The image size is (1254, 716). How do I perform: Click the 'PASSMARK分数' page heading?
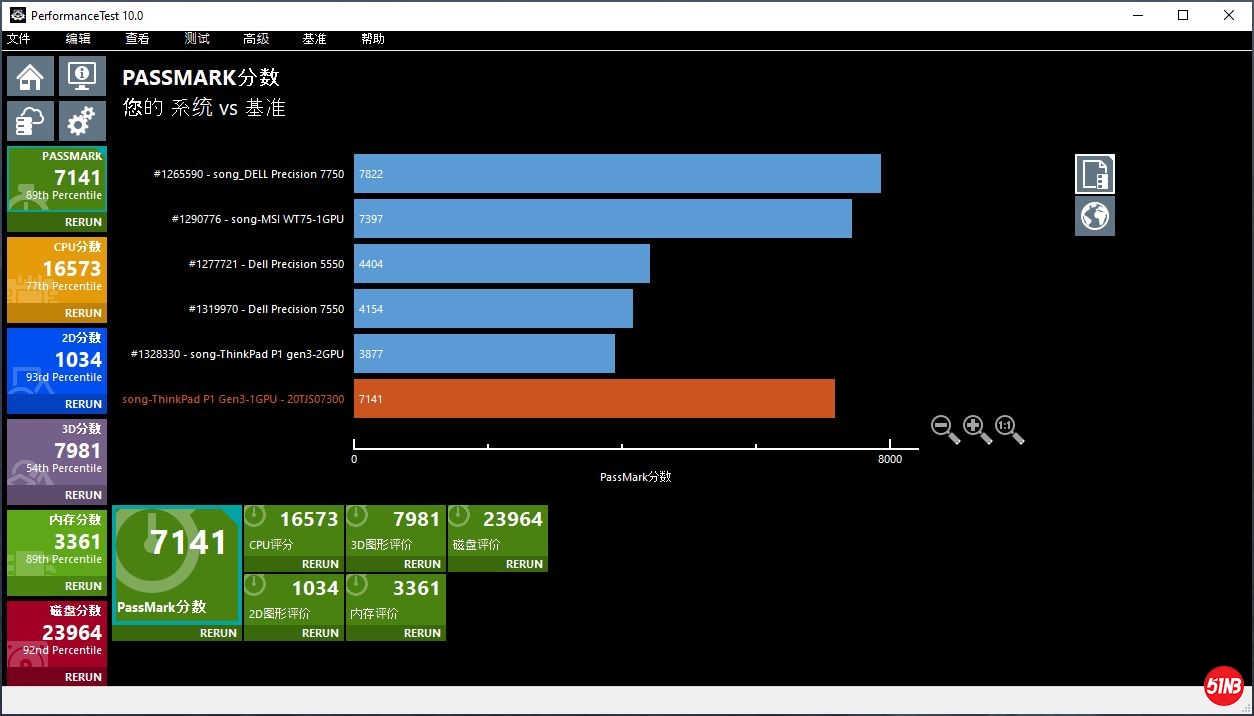tap(201, 78)
